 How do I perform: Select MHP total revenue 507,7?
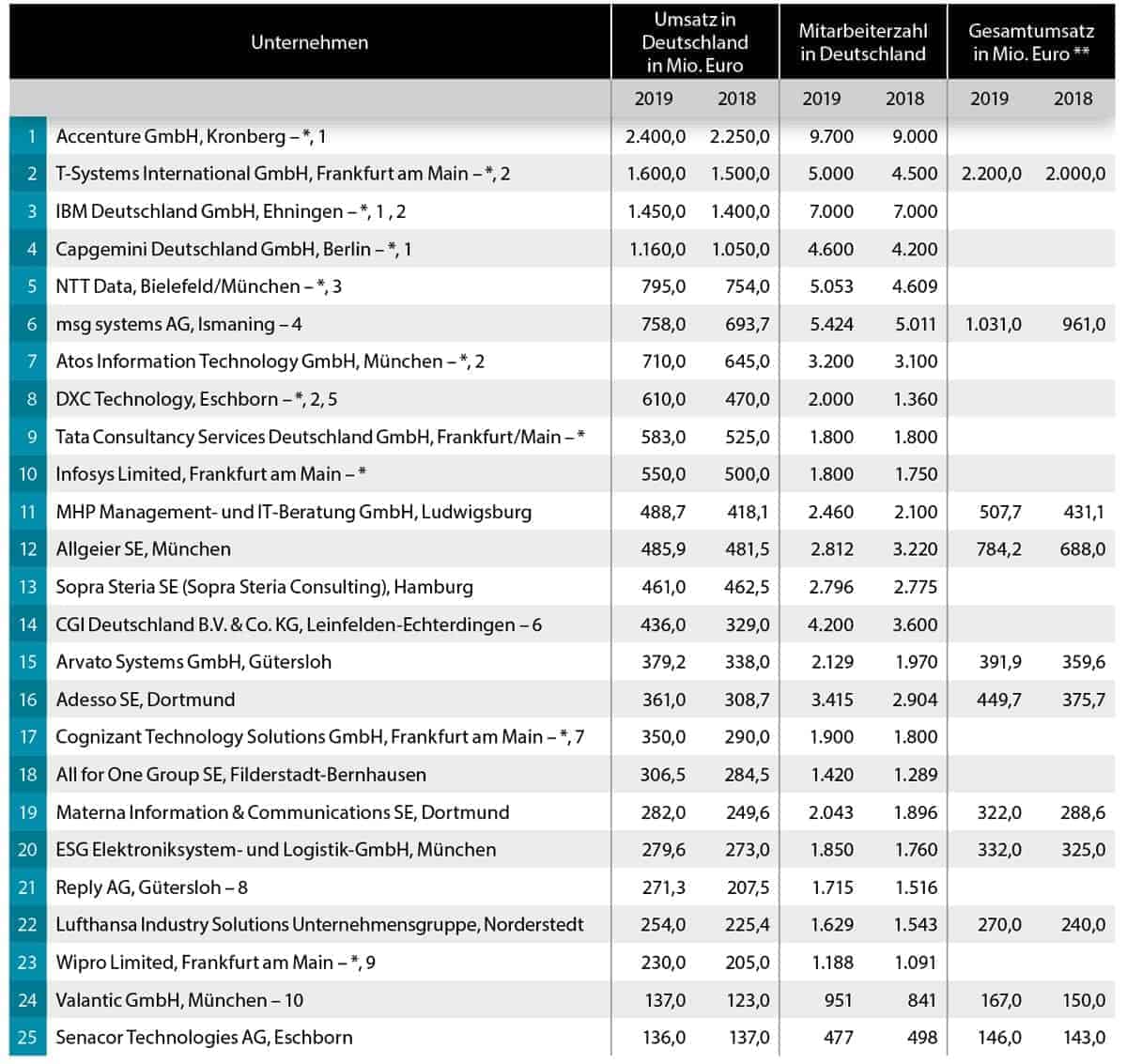tap(999, 512)
